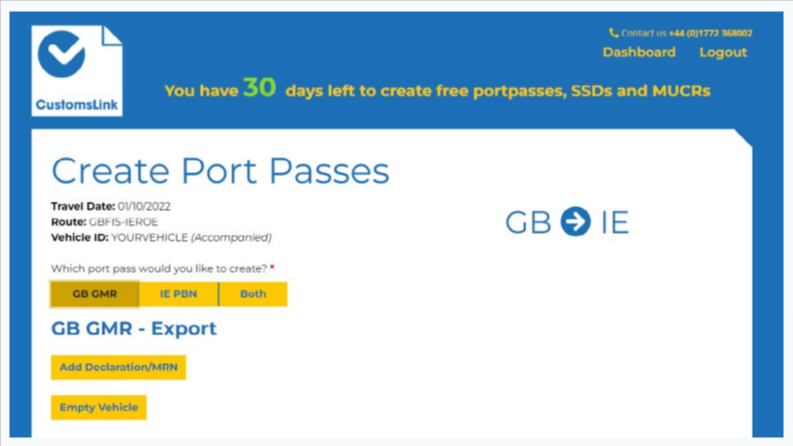Click the contact phone number +44 (0)1772 368002

(x=711, y=33)
